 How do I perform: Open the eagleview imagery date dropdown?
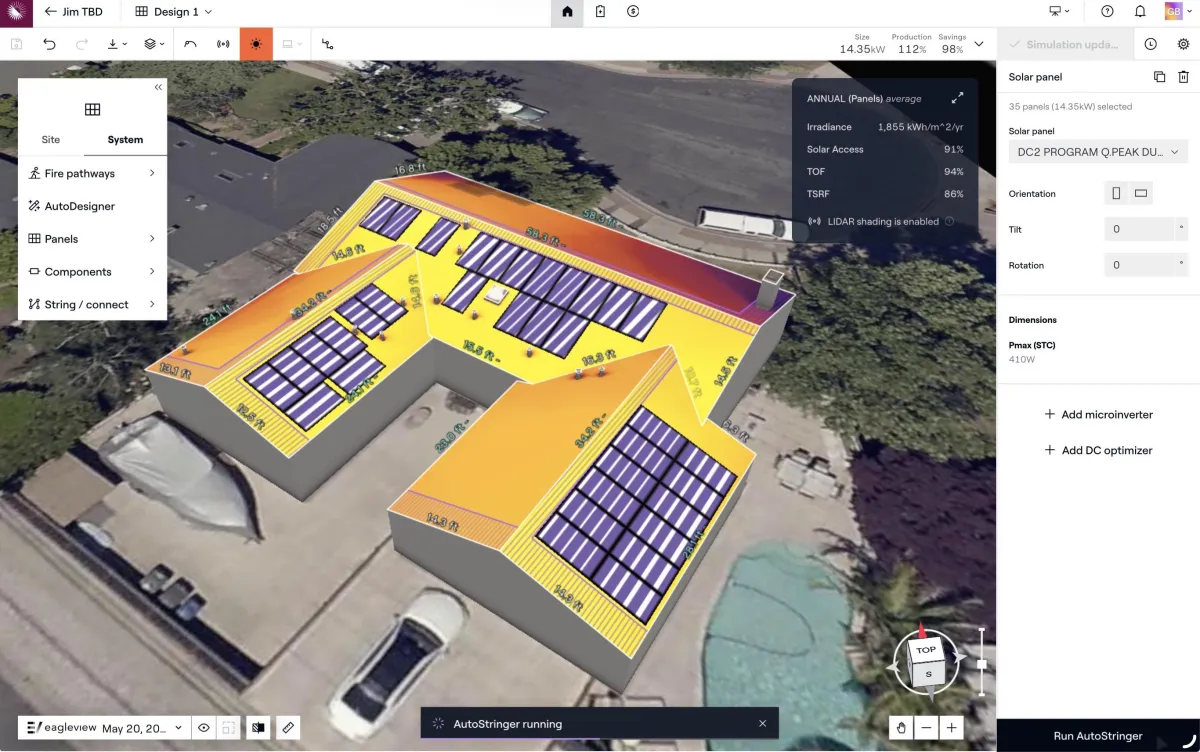pos(105,728)
